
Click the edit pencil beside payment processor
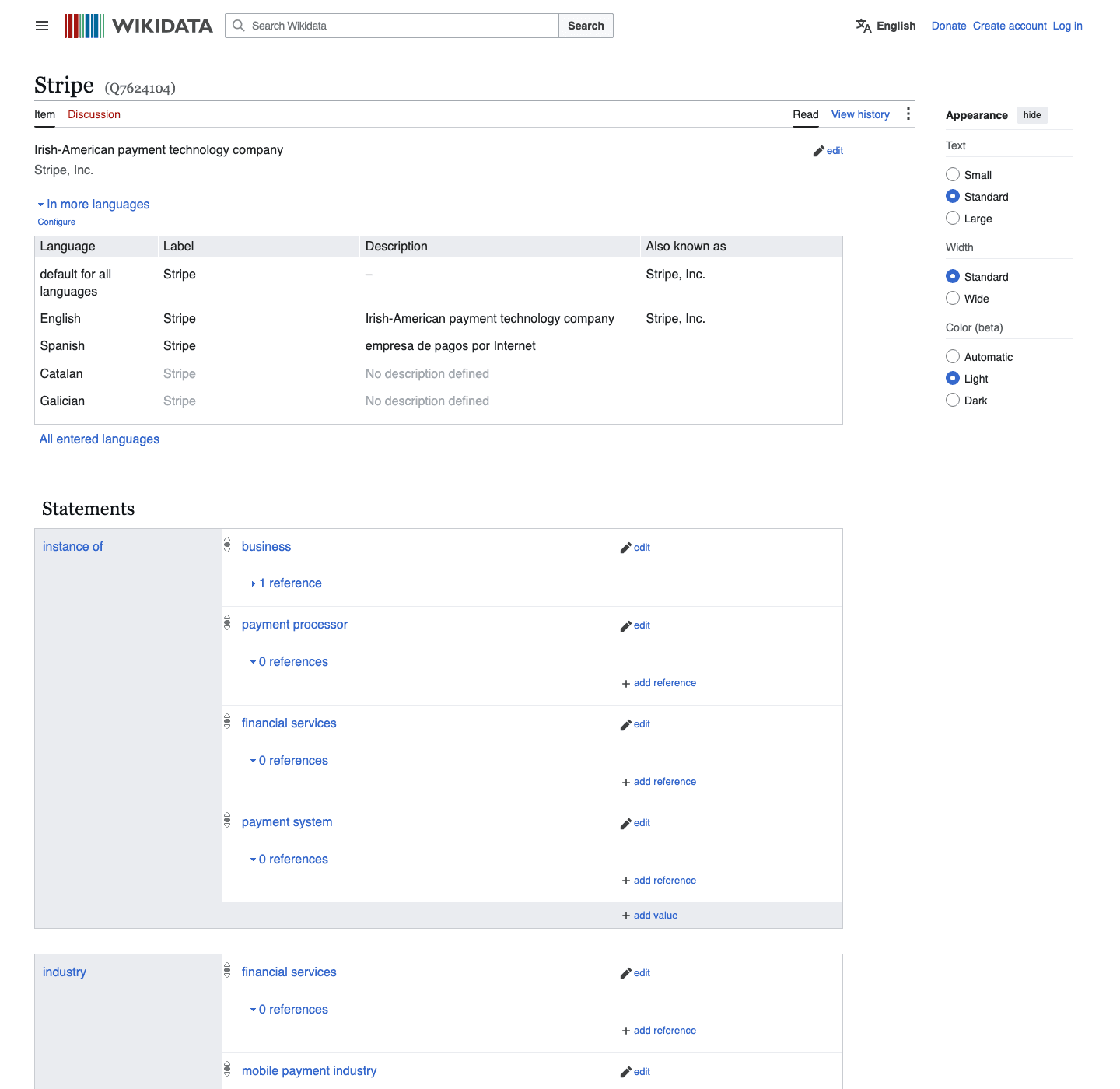point(625,625)
